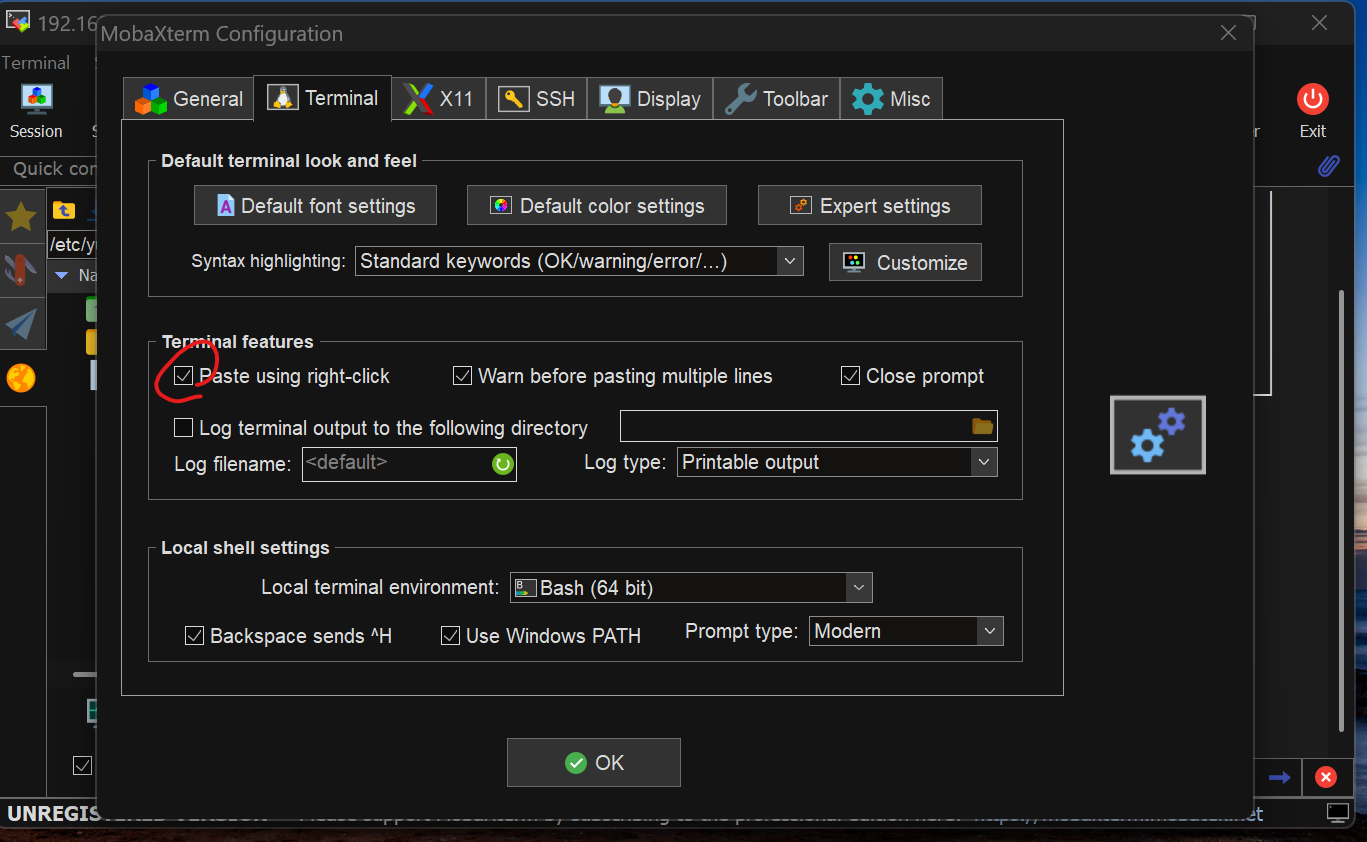Open the General configuration tab

(188, 99)
